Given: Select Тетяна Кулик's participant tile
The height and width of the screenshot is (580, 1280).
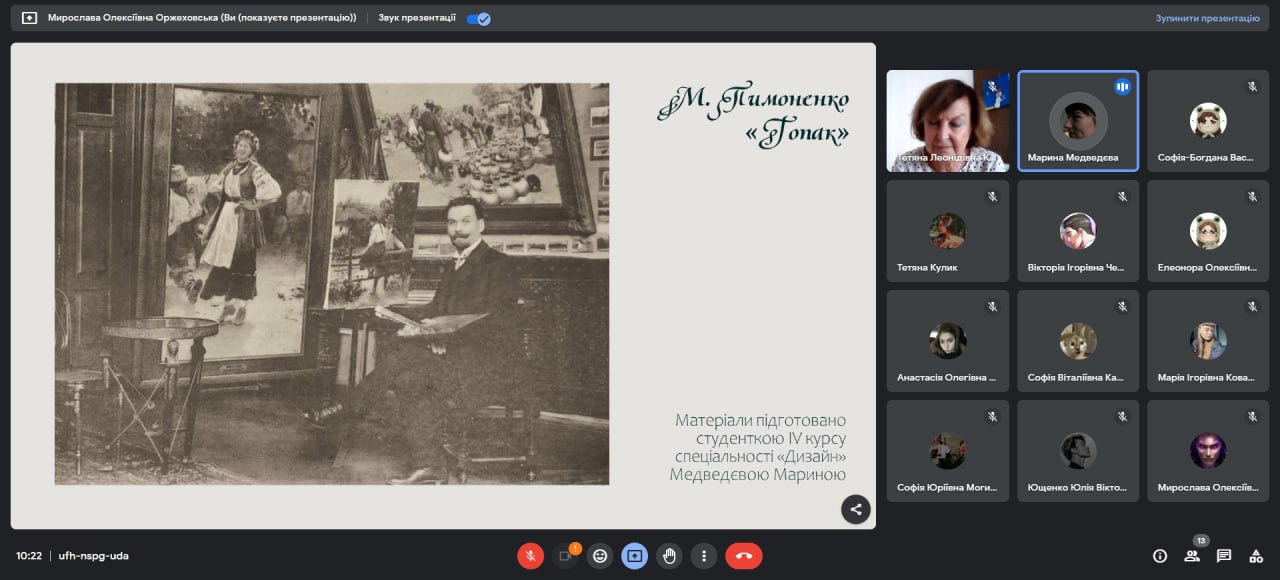Looking at the screenshot, I should [947, 231].
